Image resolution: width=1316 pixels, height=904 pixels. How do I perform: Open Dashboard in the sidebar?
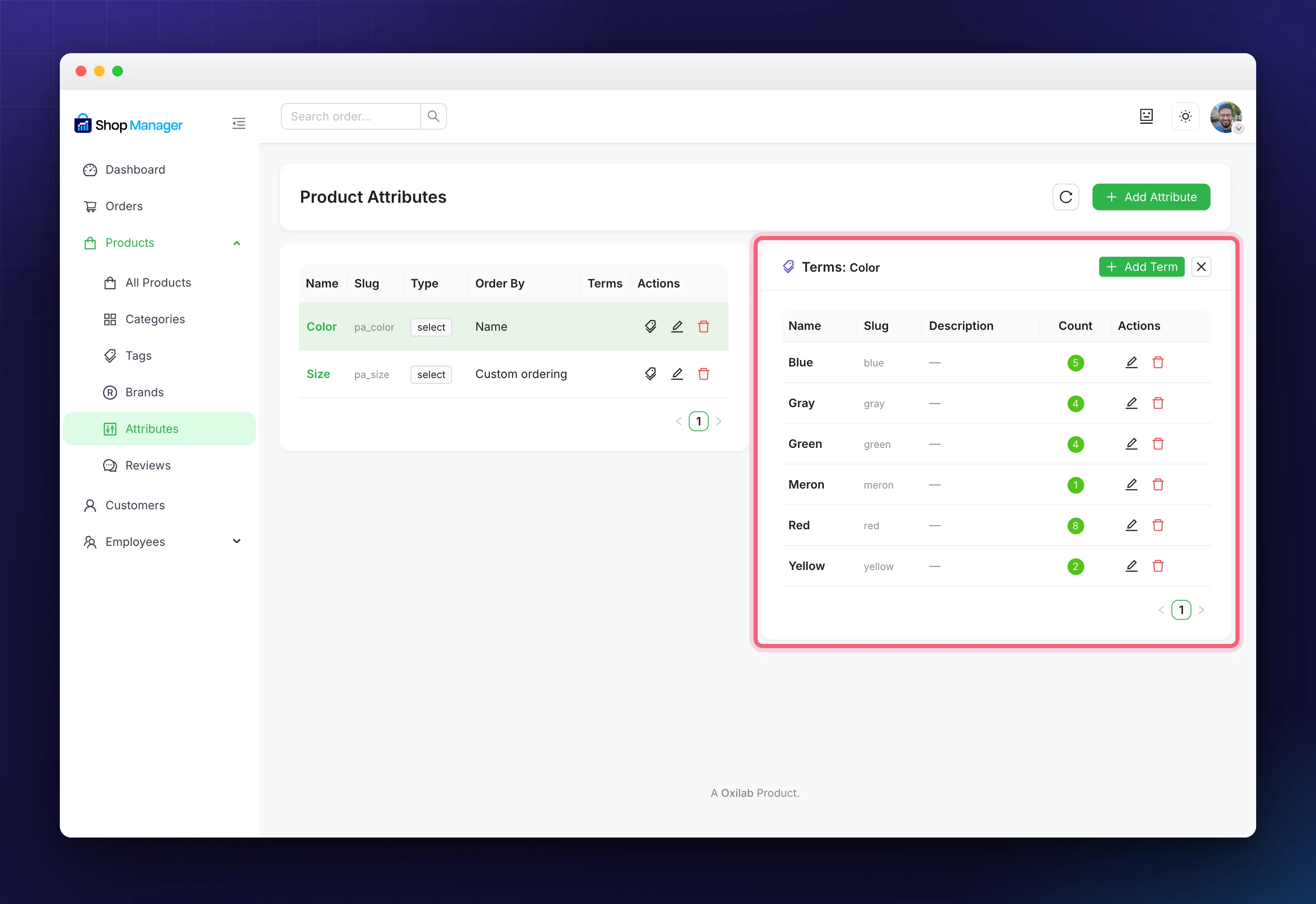159,170
